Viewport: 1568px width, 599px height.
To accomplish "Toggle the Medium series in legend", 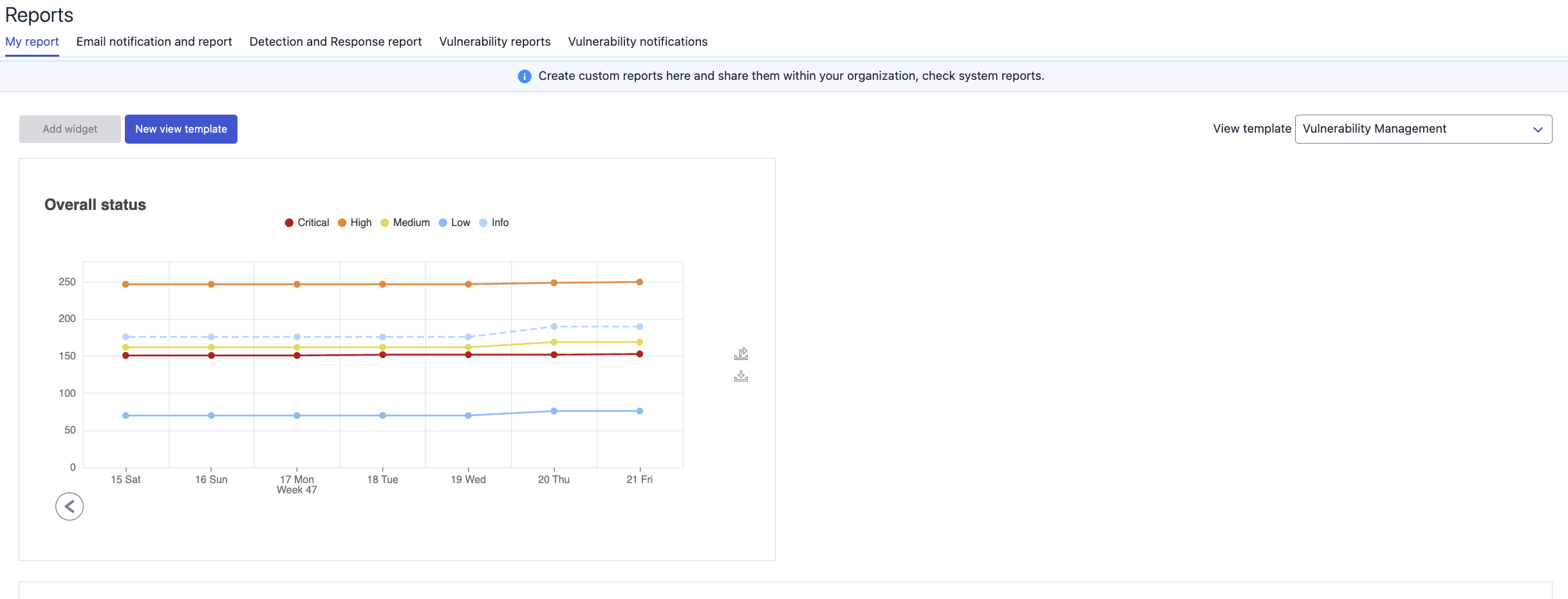I will coord(405,223).
